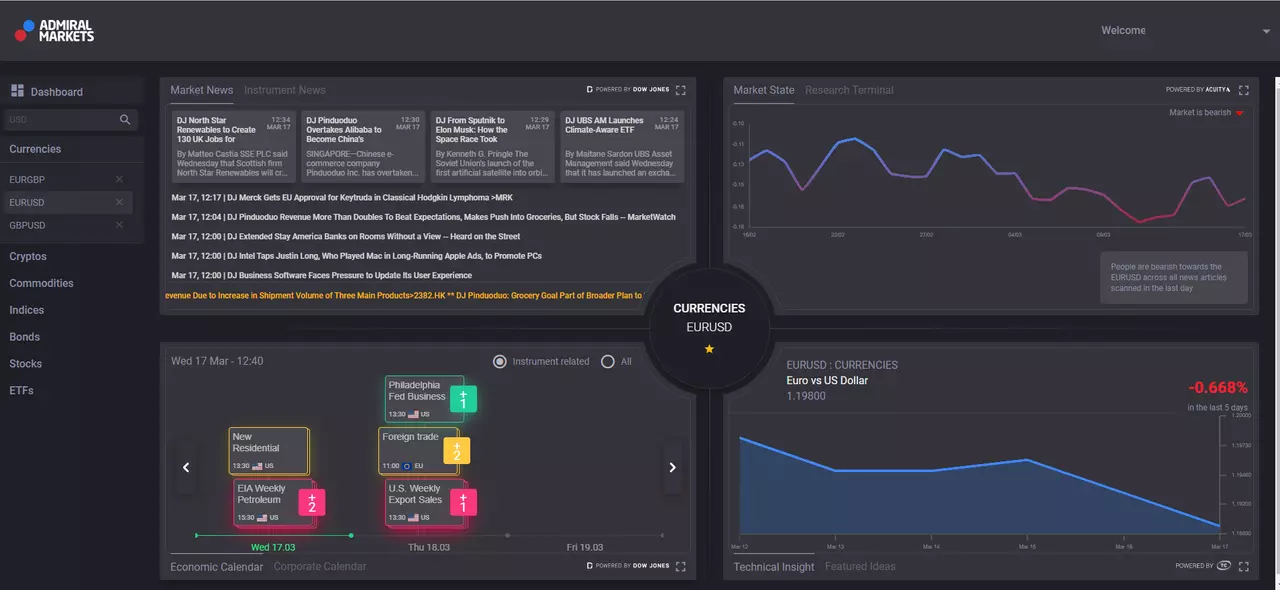Open Foreign trade event card
1280x590 pixels.
pyautogui.click(x=418, y=451)
